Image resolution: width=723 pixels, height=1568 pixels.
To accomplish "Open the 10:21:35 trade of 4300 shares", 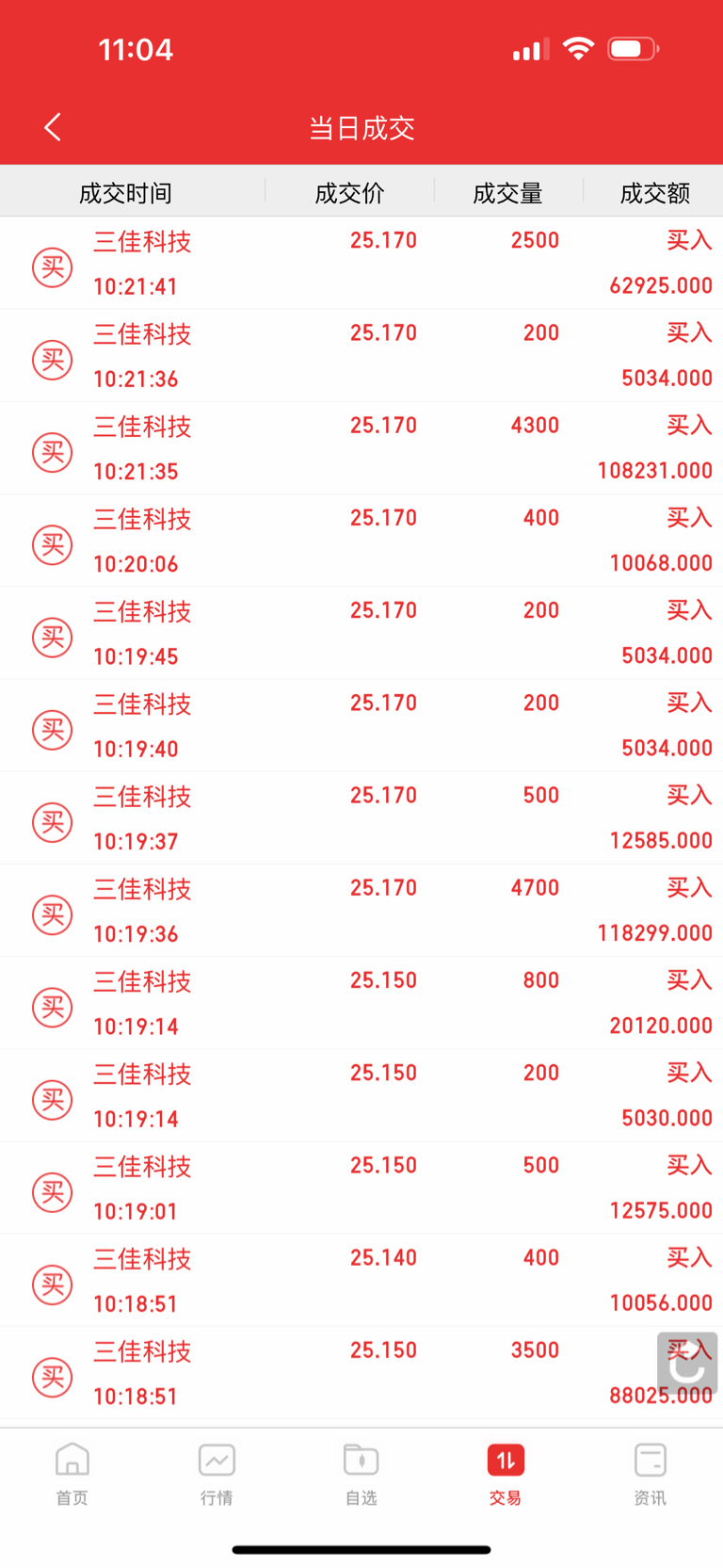I will (377, 449).
